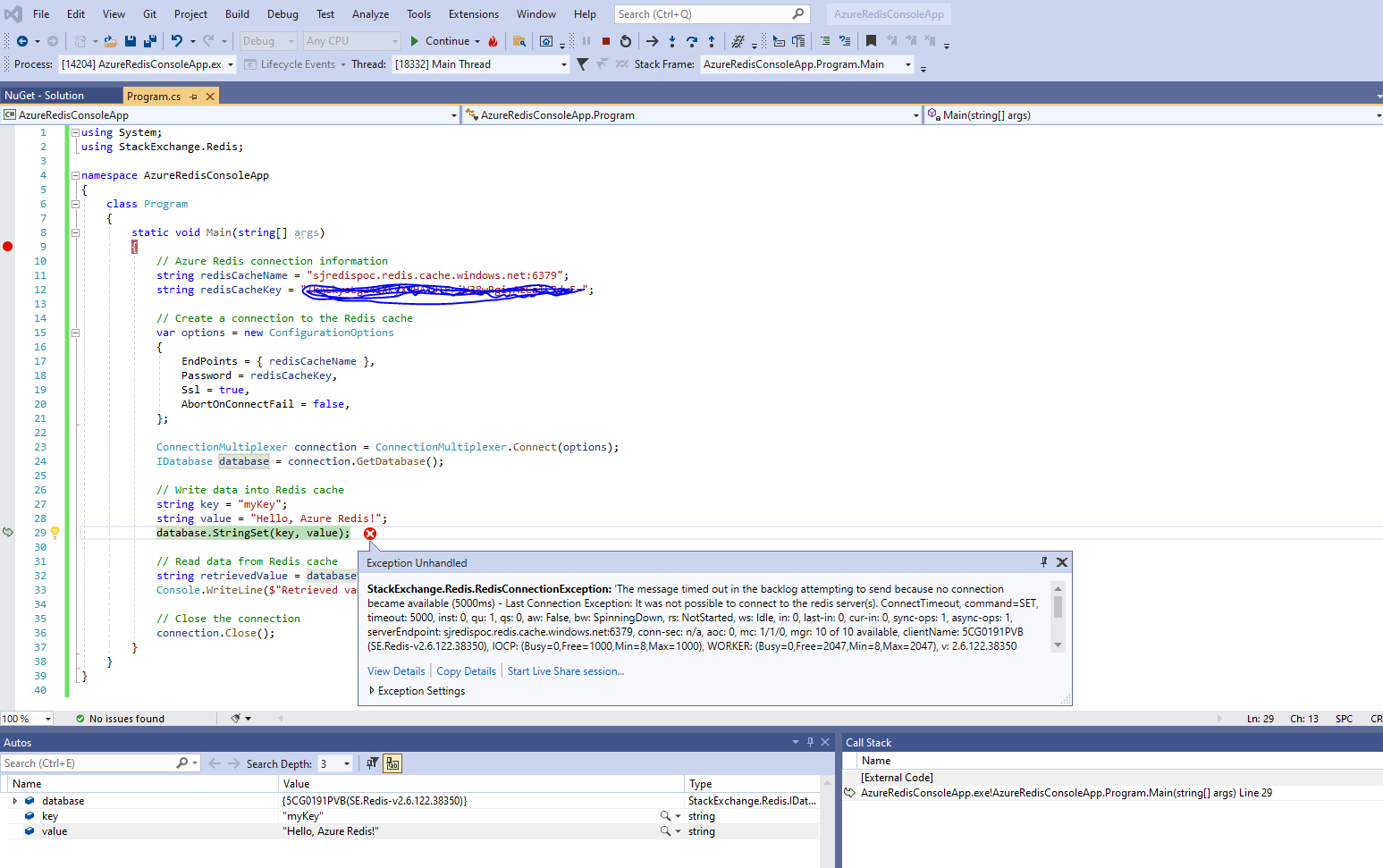The image size is (1383, 868).
Task: Click the lightbulb quick actions icon on line 29
Action: [x=55, y=533]
